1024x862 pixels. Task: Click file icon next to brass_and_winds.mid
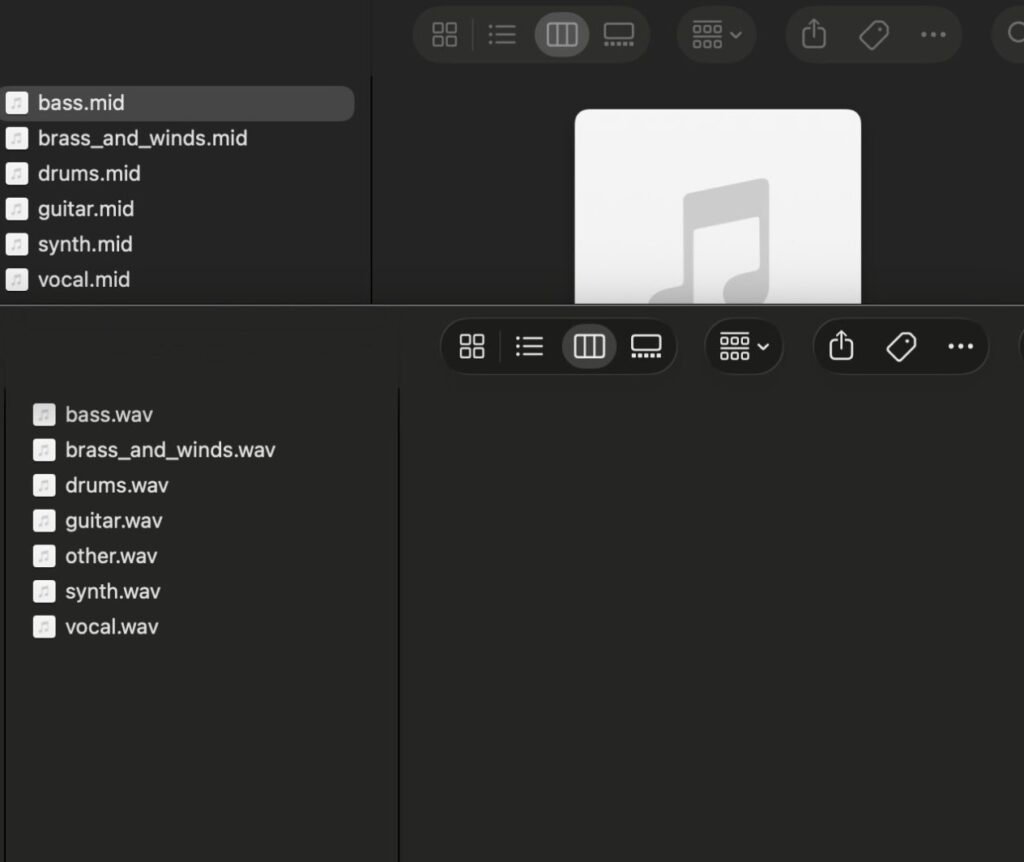pos(17,138)
